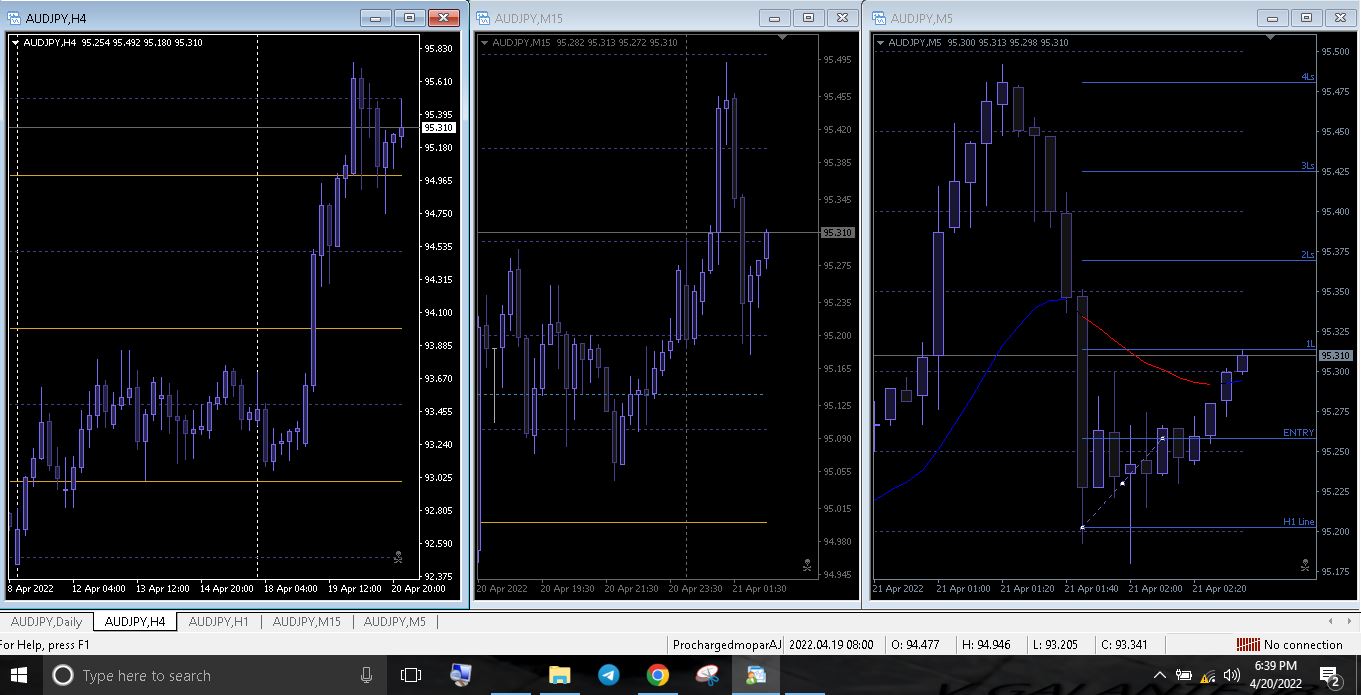Image resolution: width=1361 pixels, height=695 pixels.
Task: Maximize the AUDJPY,M15 chart window
Action: coord(808,18)
